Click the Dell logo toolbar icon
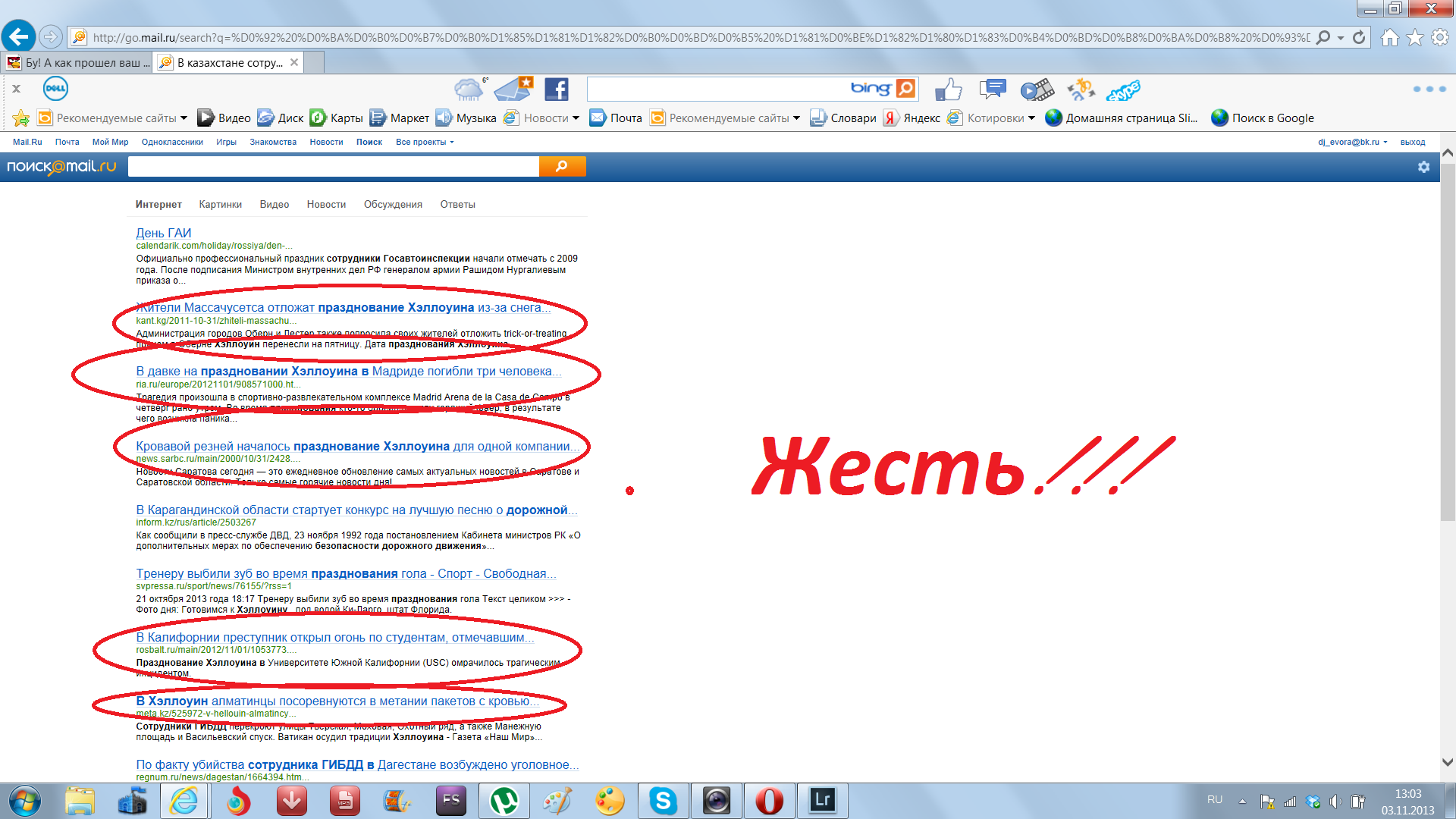Viewport: 1456px width, 819px height. (56, 89)
